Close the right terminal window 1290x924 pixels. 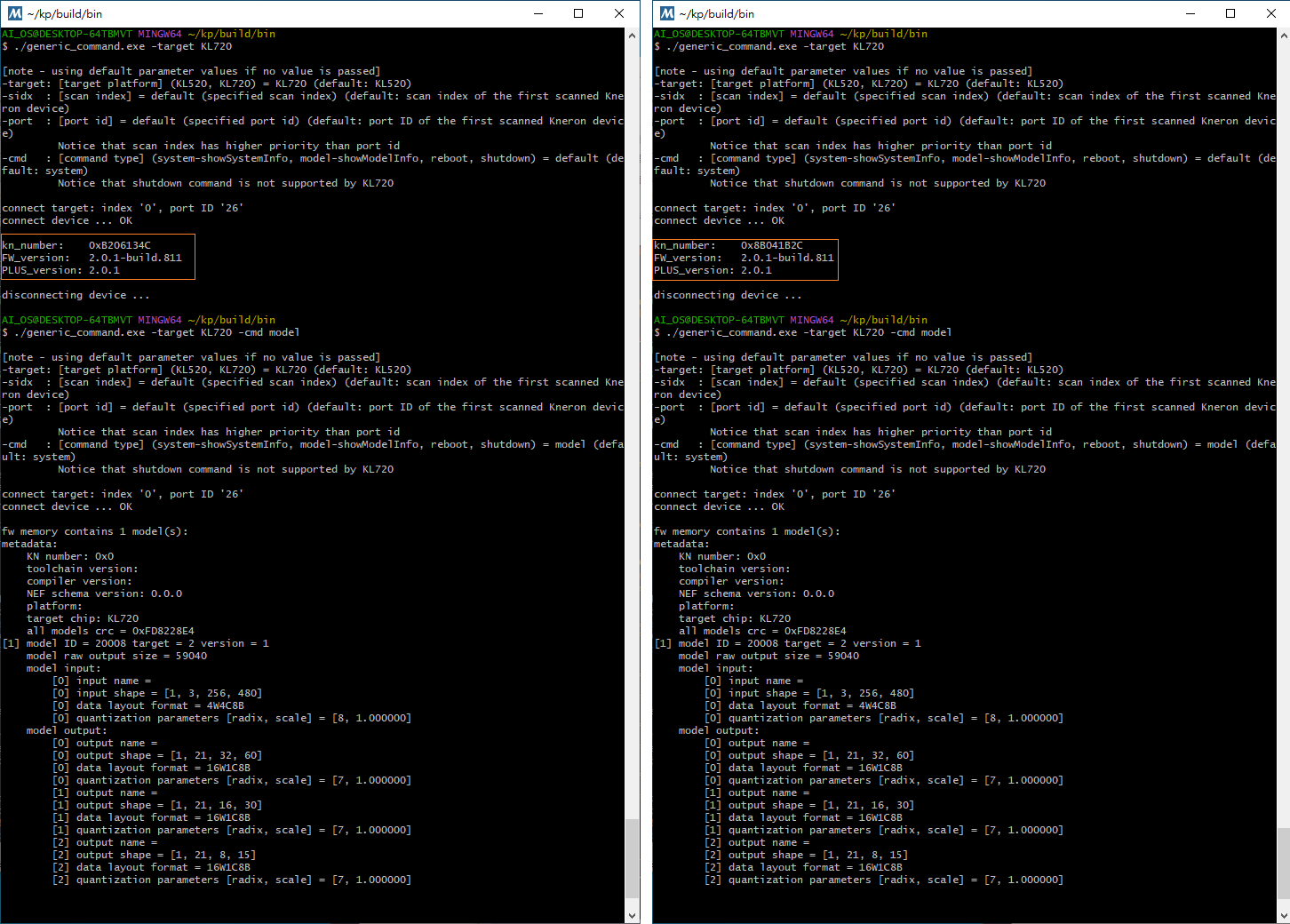(1271, 13)
